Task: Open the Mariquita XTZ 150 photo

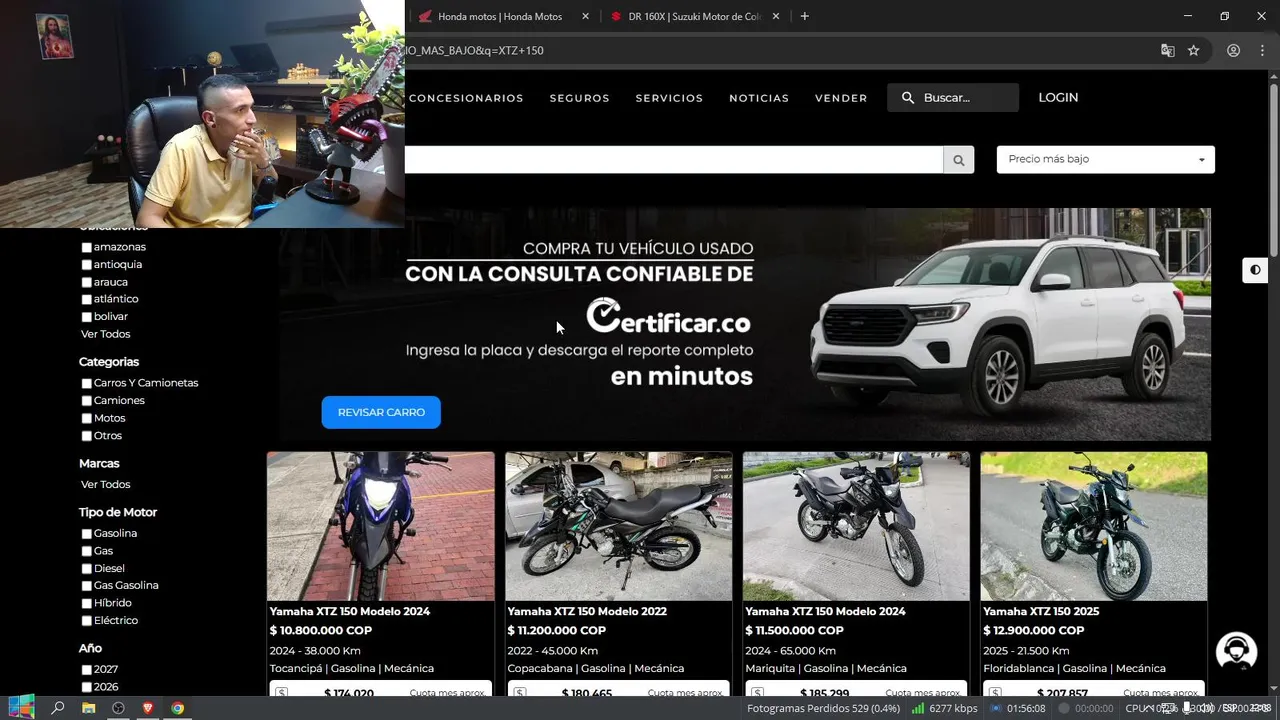Action: point(856,526)
